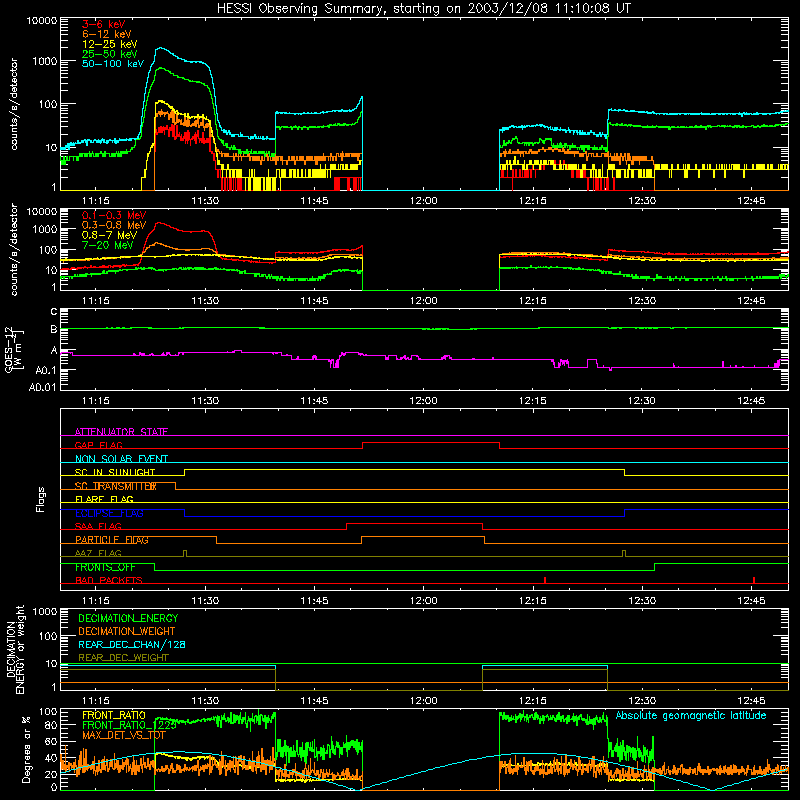
Task: Select the FLARE_FLAG label
Action: point(104,499)
